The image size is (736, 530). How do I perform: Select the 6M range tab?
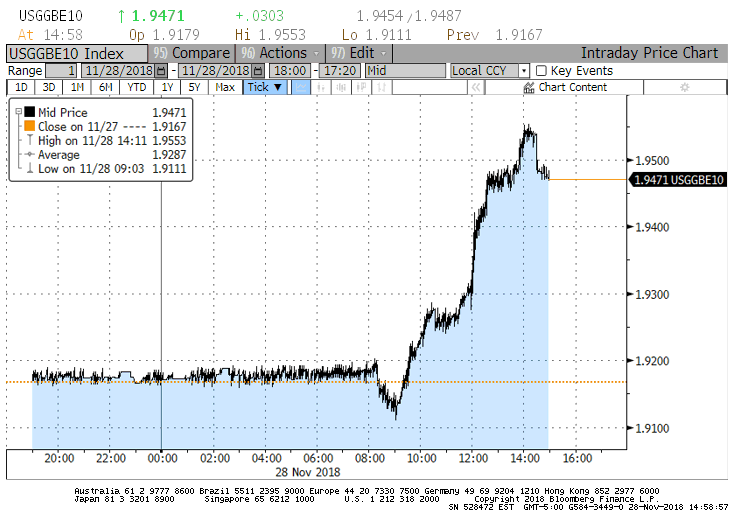coord(106,87)
